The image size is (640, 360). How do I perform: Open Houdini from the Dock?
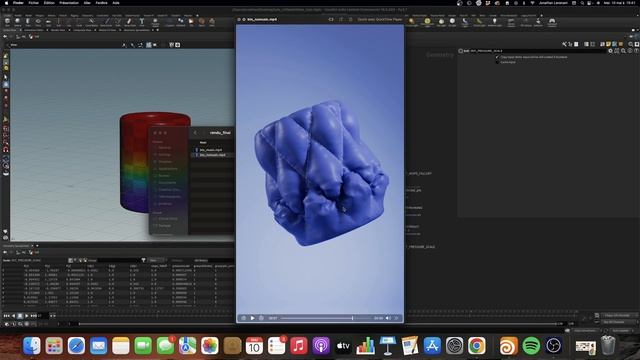pos(508,347)
